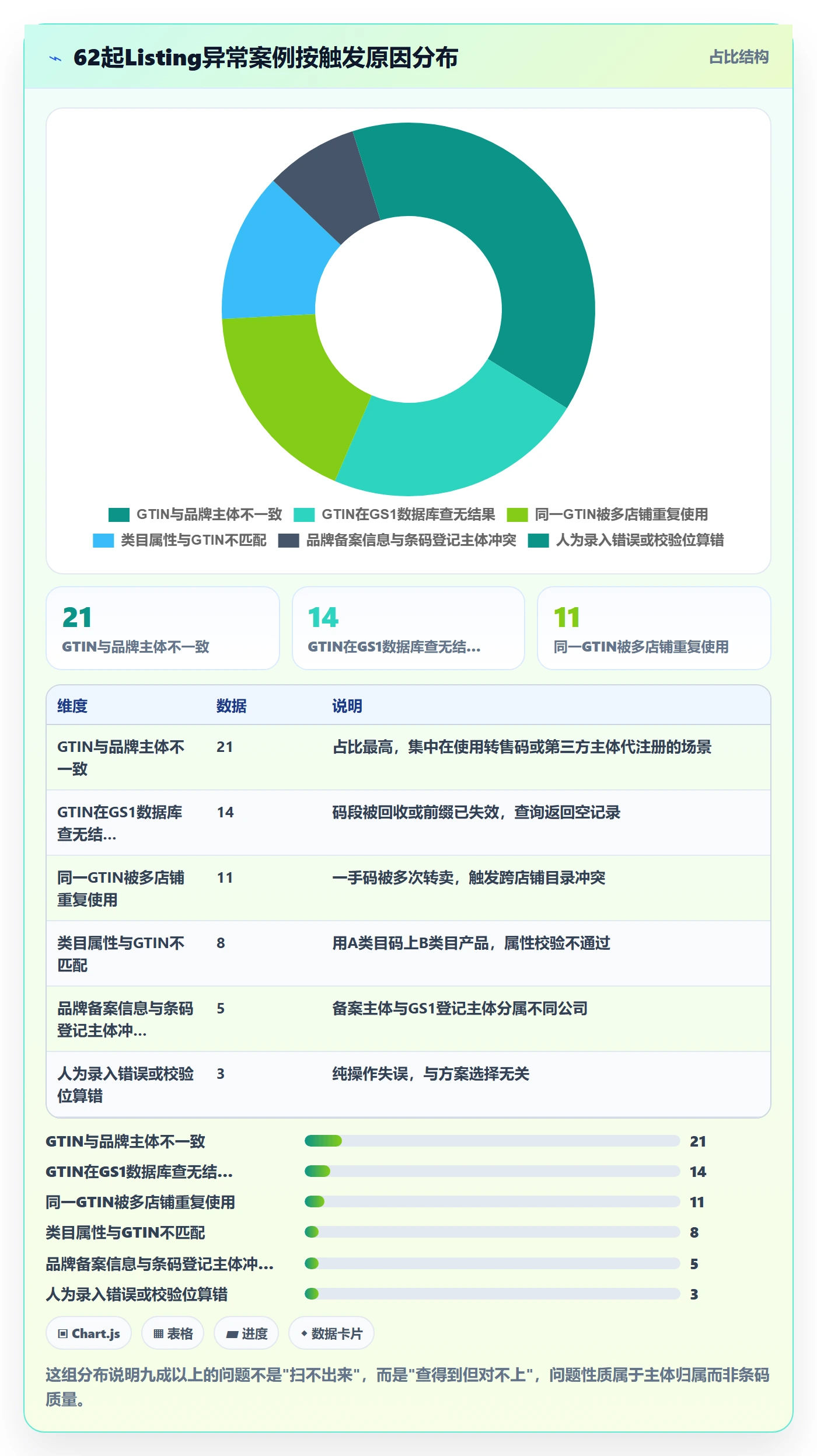Toggle legend swatch for GTIN在GS1数据库查无结果
Image resolution: width=817 pixels, height=1456 pixels.
point(304,514)
